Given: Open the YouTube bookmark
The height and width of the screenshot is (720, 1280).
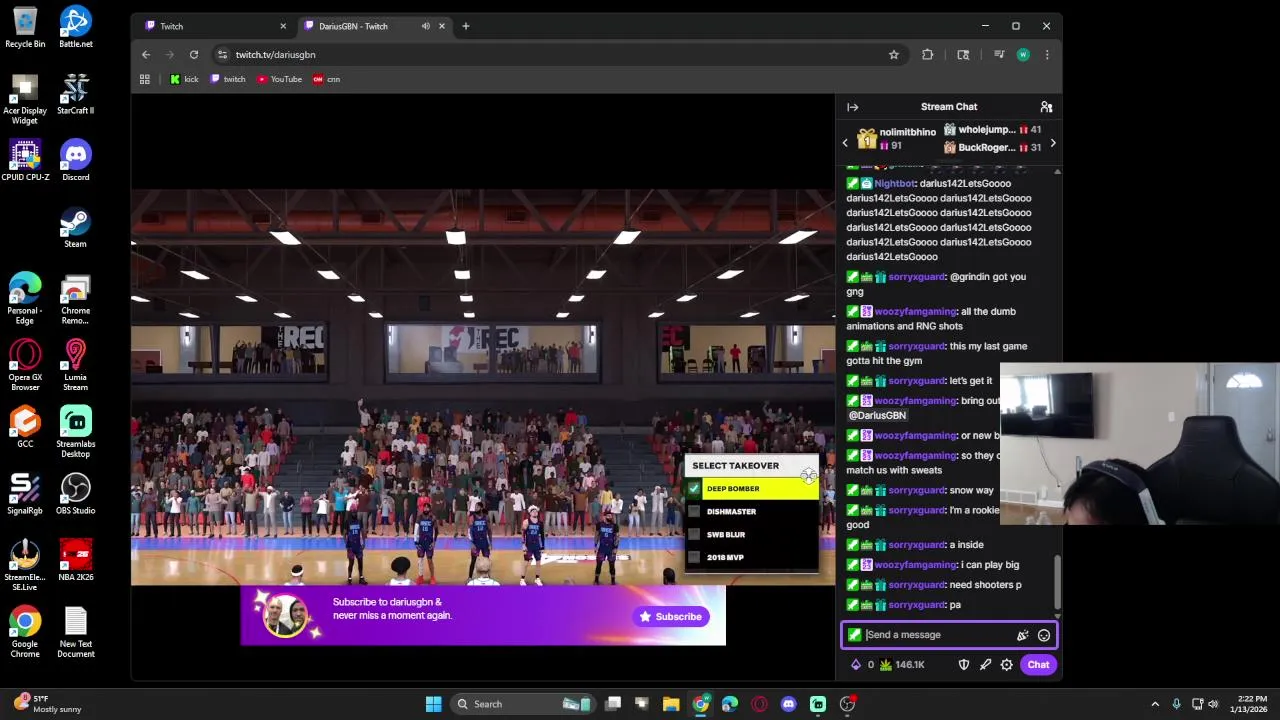Looking at the screenshot, I should tap(279, 79).
